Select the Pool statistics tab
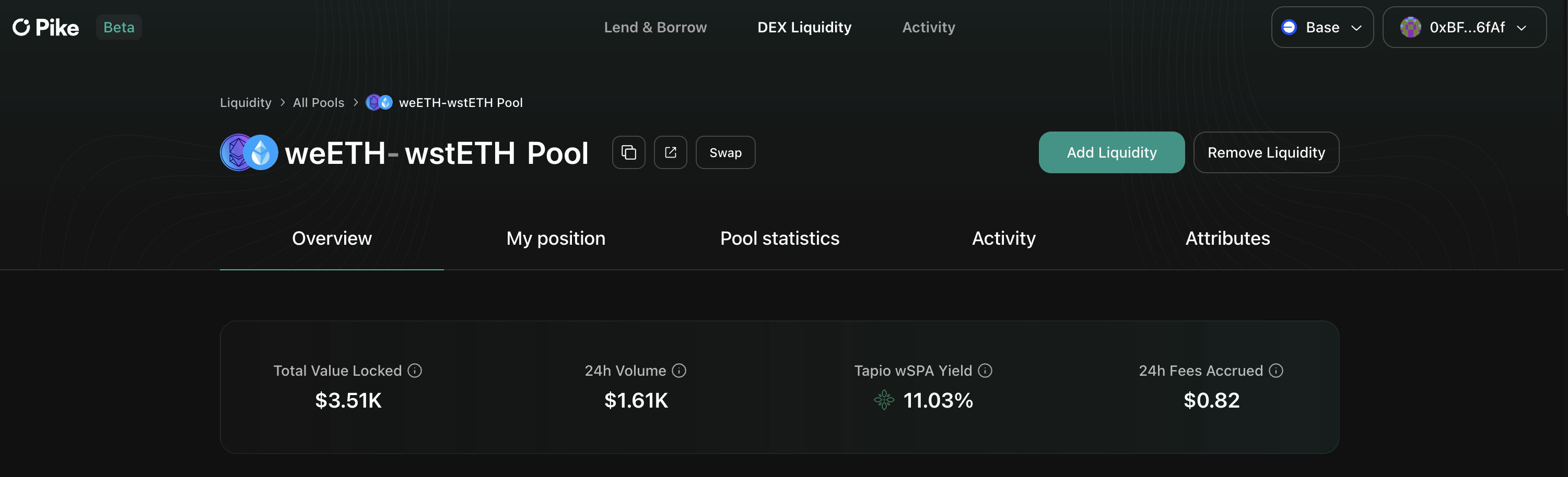Image resolution: width=1568 pixels, height=477 pixels. [779, 238]
